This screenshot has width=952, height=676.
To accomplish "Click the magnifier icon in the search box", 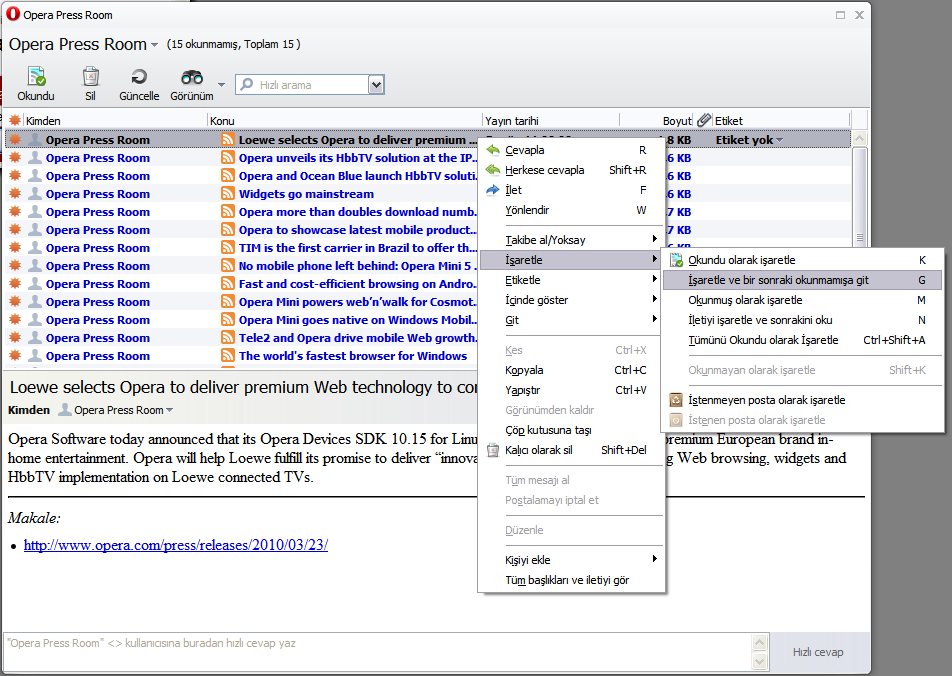I will click(x=246, y=84).
